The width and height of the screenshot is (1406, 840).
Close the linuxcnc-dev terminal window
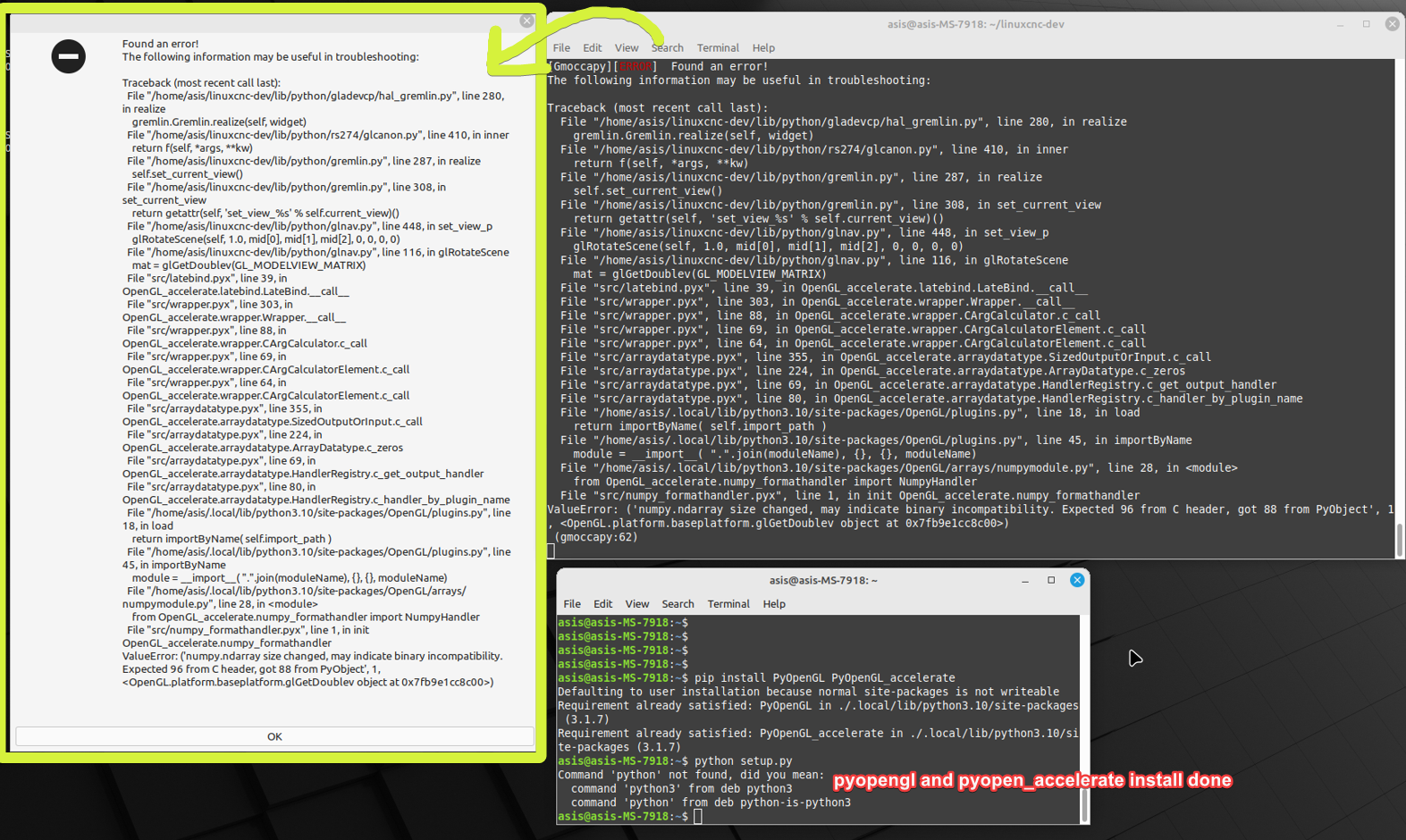click(x=1392, y=24)
